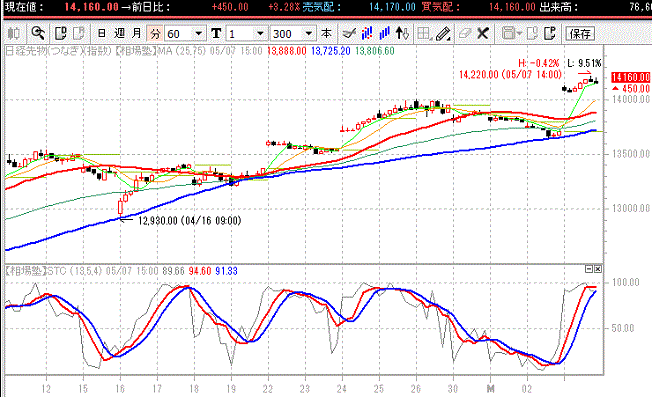Select the minute (分) period button
652x397 pixels.
156,34
